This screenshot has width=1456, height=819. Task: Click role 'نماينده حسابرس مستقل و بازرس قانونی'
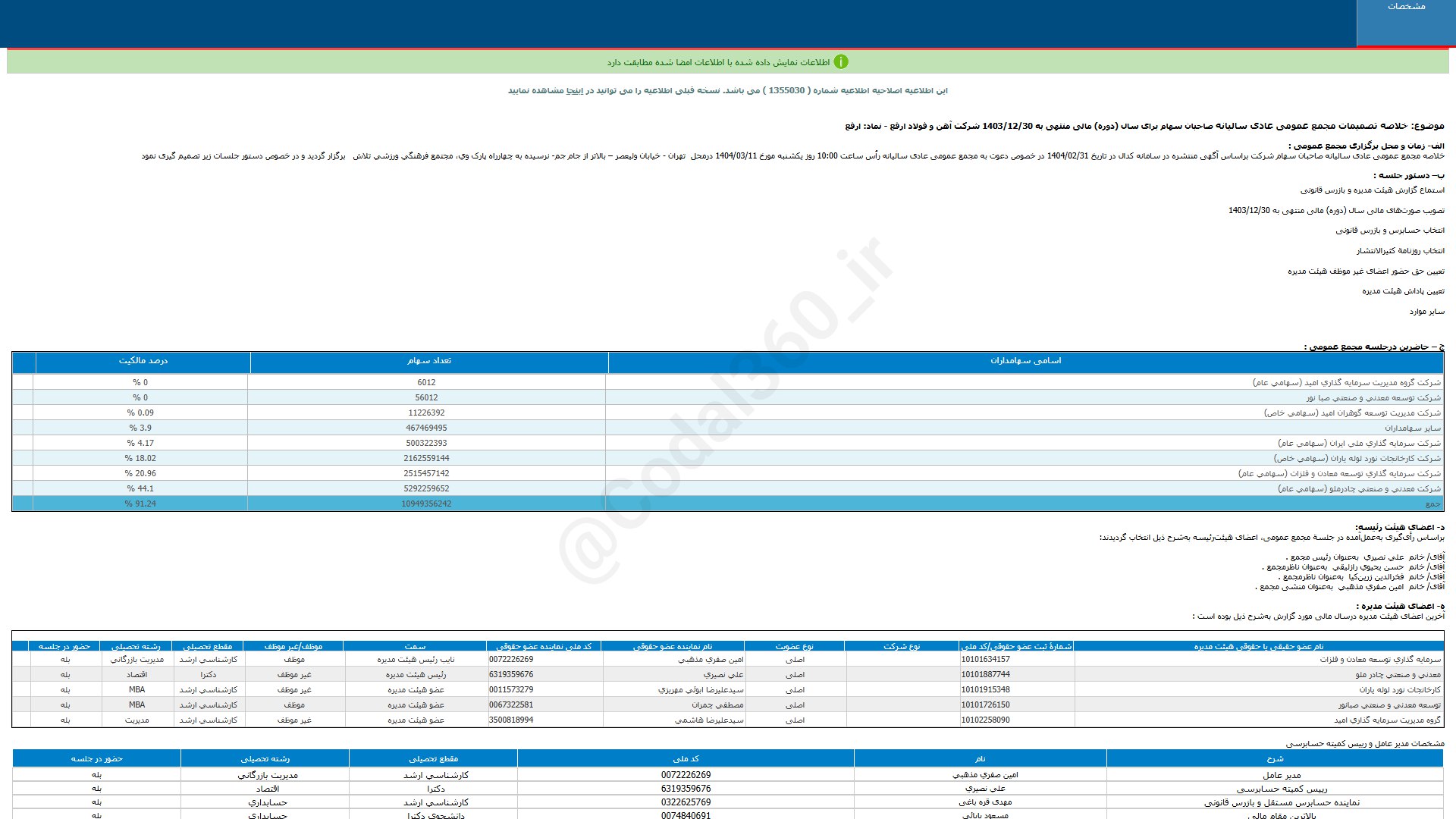(x=1282, y=802)
